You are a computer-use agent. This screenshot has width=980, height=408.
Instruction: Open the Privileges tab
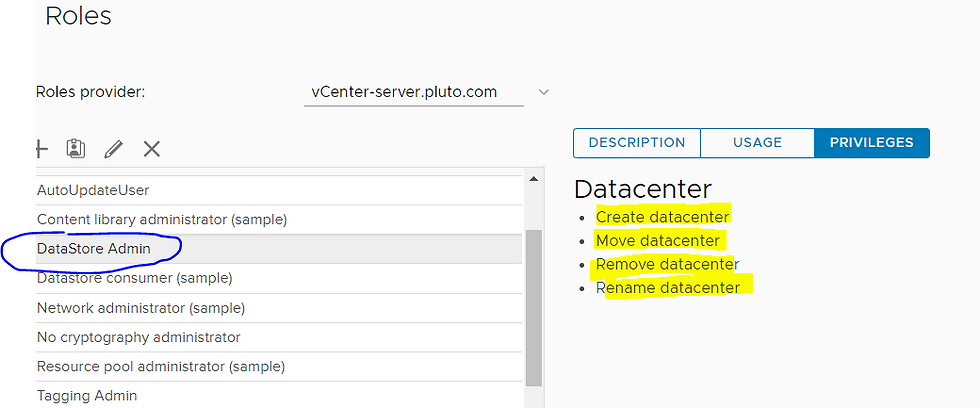click(x=871, y=143)
